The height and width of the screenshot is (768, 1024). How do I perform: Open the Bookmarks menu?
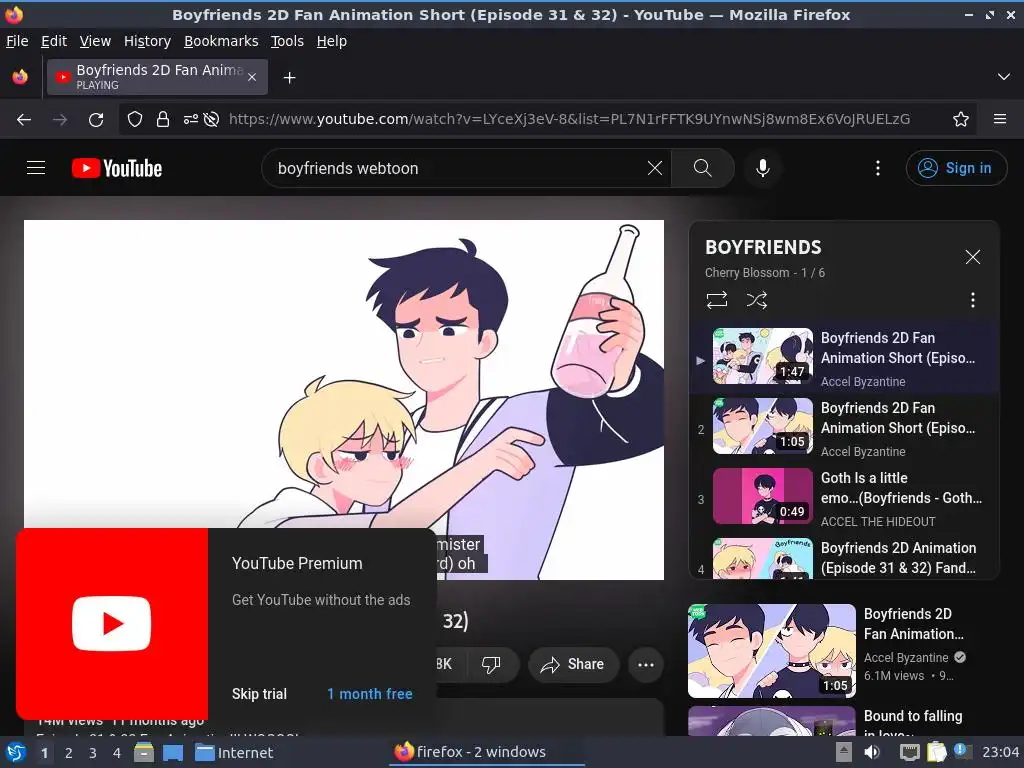[x=221, y=41]
